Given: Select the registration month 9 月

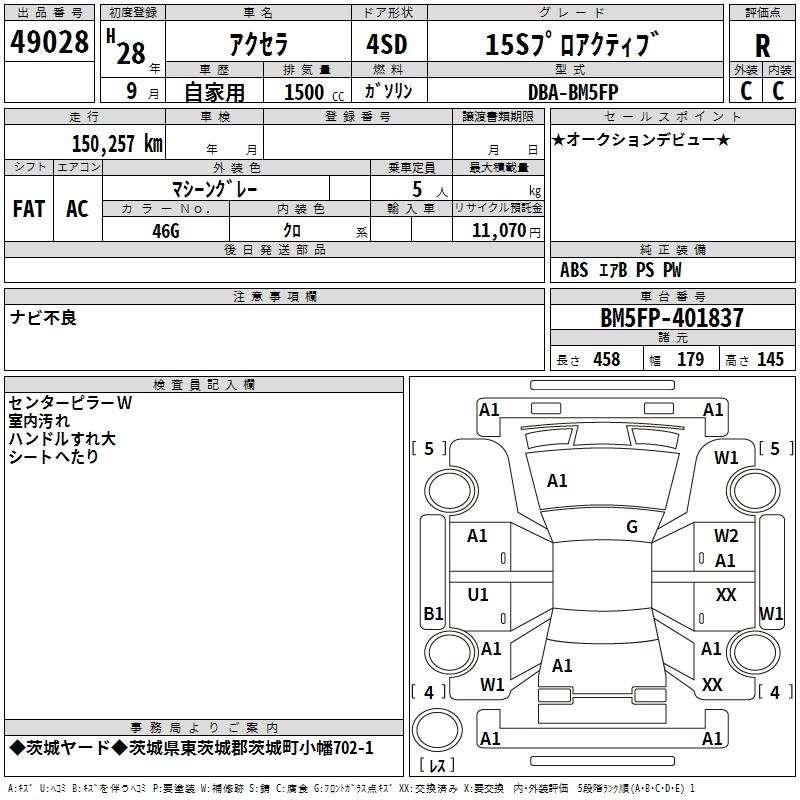Looking at the screenshot, I should coord(143,91).
